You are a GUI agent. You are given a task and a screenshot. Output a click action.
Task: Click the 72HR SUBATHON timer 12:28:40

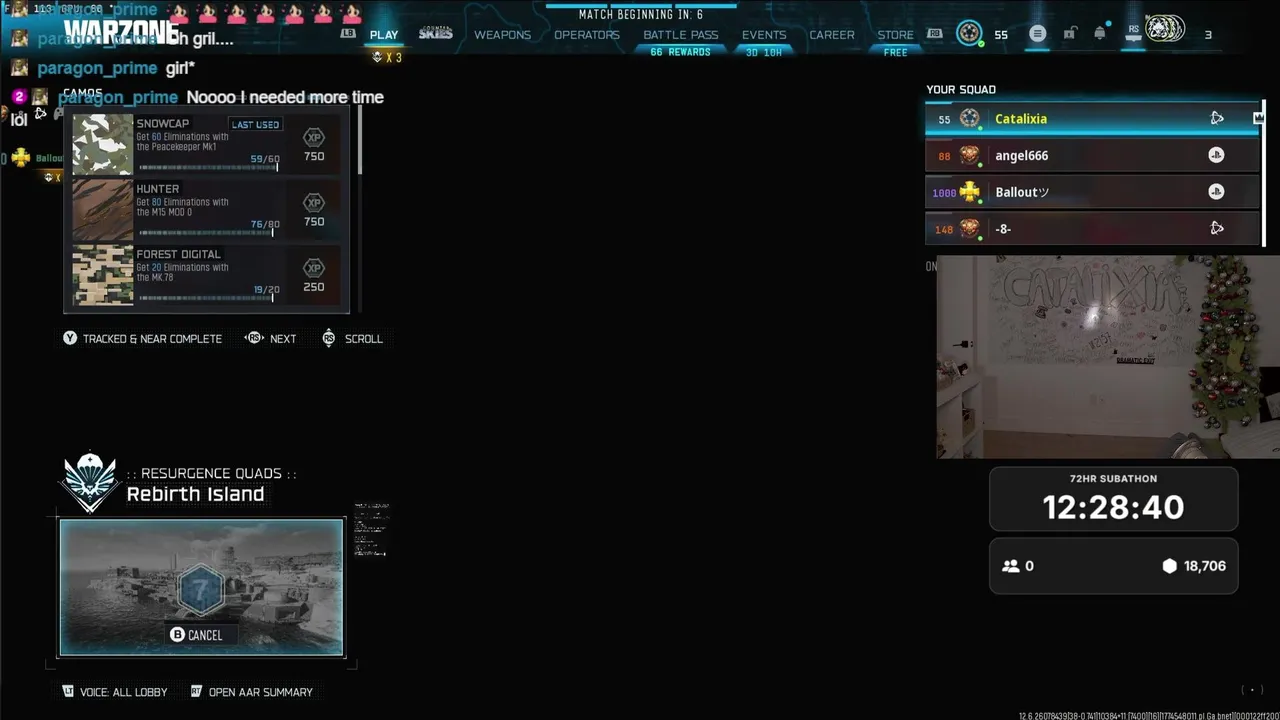[1114, 507]
